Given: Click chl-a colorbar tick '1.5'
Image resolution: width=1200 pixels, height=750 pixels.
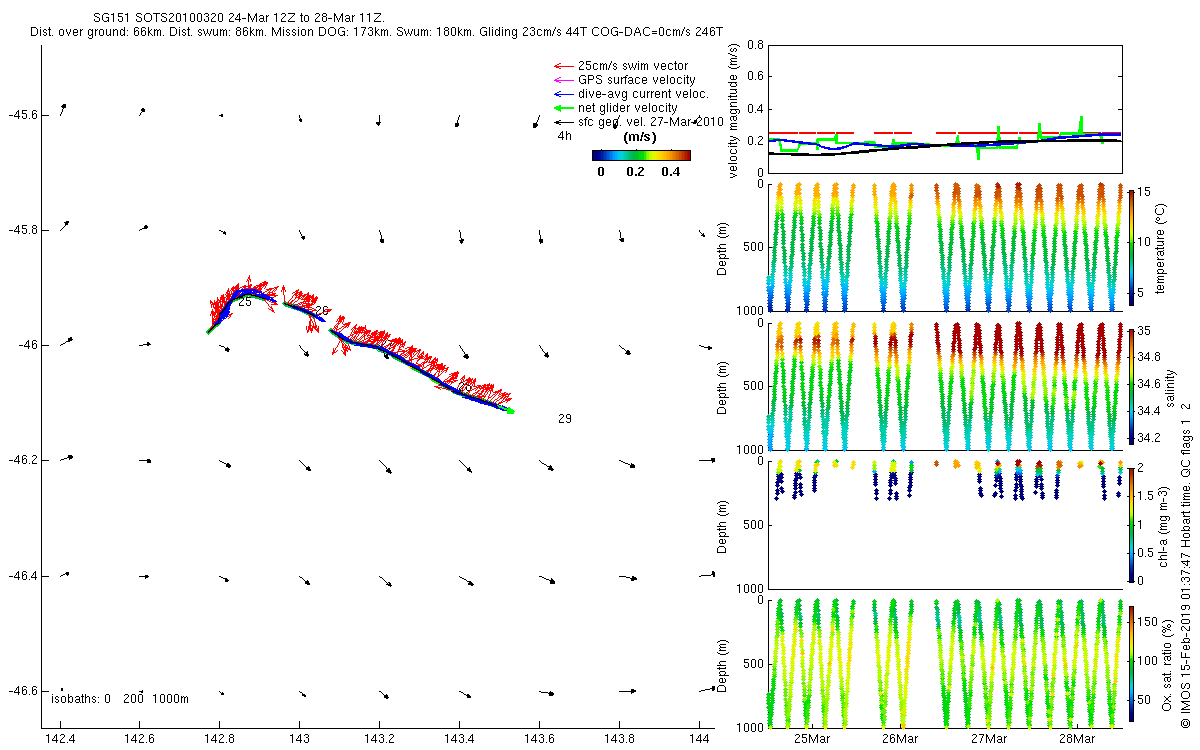Looking at the screenshot, I should [1147, 496].
